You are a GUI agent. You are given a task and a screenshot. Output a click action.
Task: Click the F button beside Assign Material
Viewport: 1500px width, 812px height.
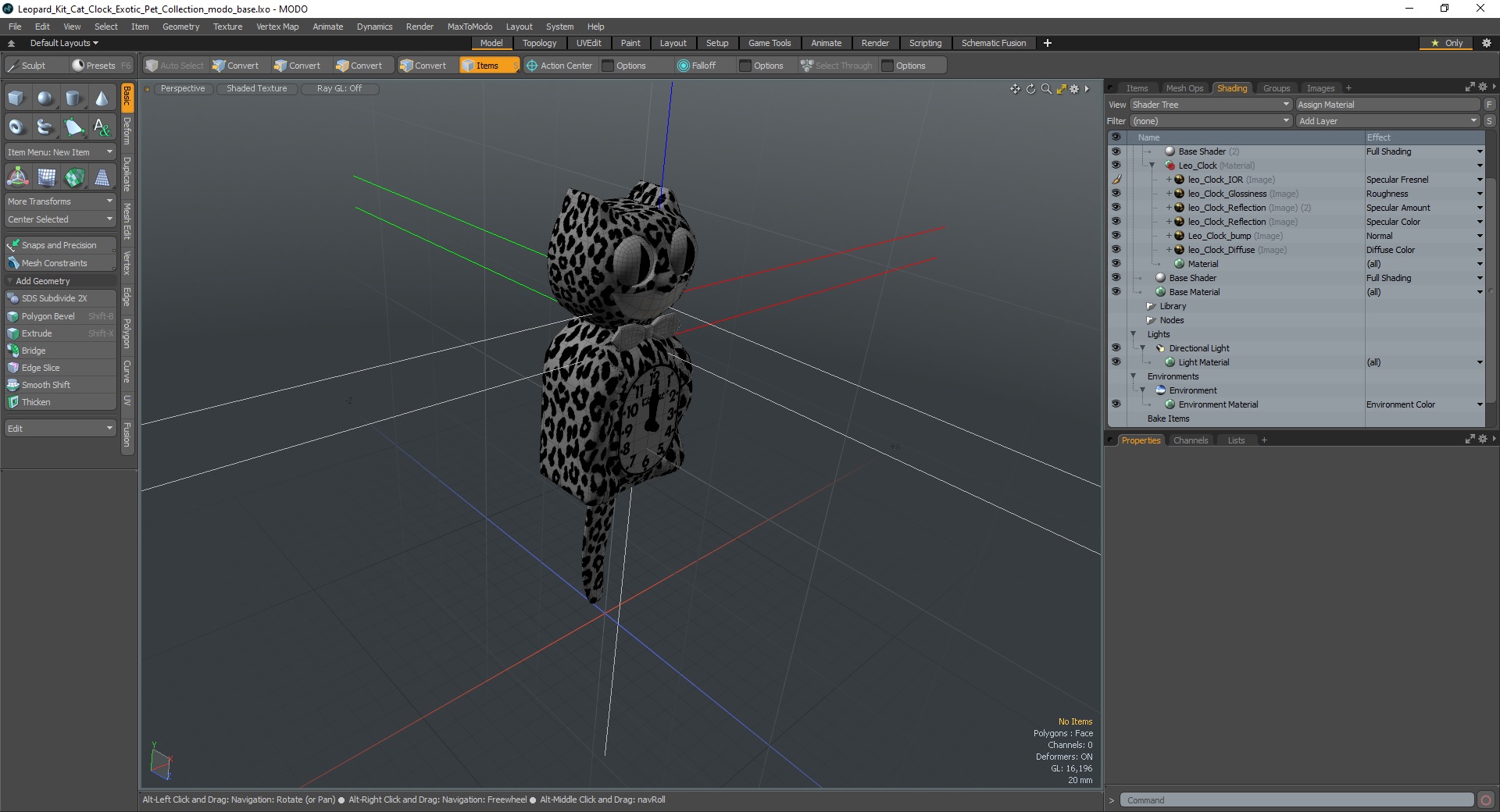tap(1489, 105)
